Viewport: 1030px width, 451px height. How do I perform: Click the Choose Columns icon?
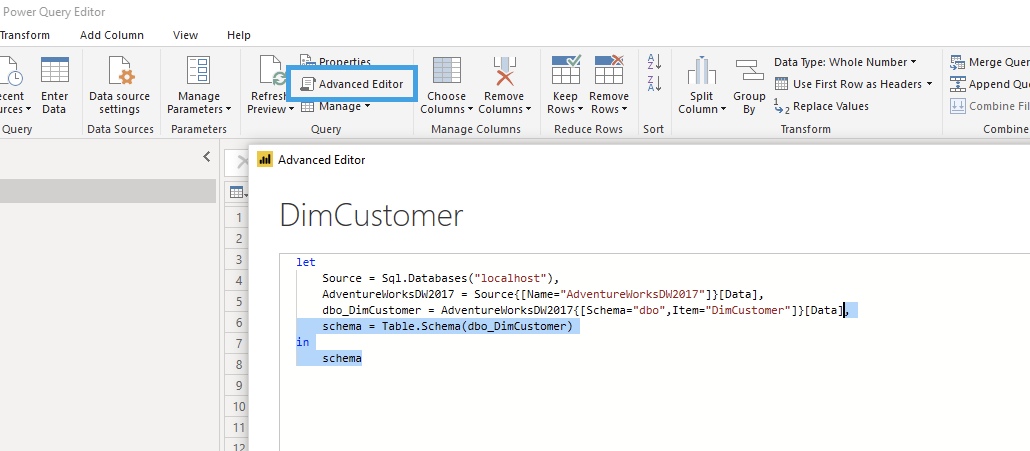click(x=447, y=70)
